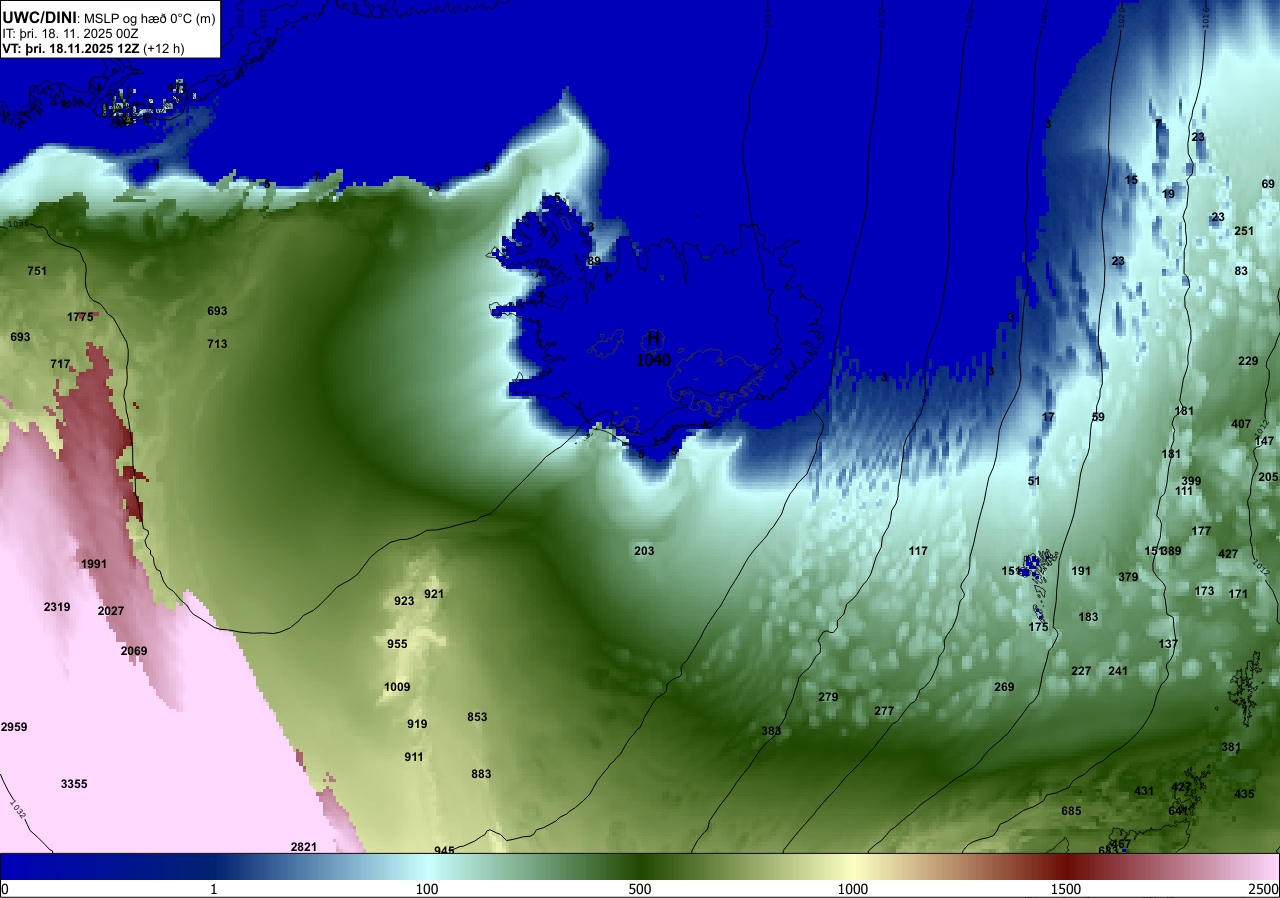Click the value '853' on the map
This screenshot has height=898, width=1280.
(x=477, y=717)
